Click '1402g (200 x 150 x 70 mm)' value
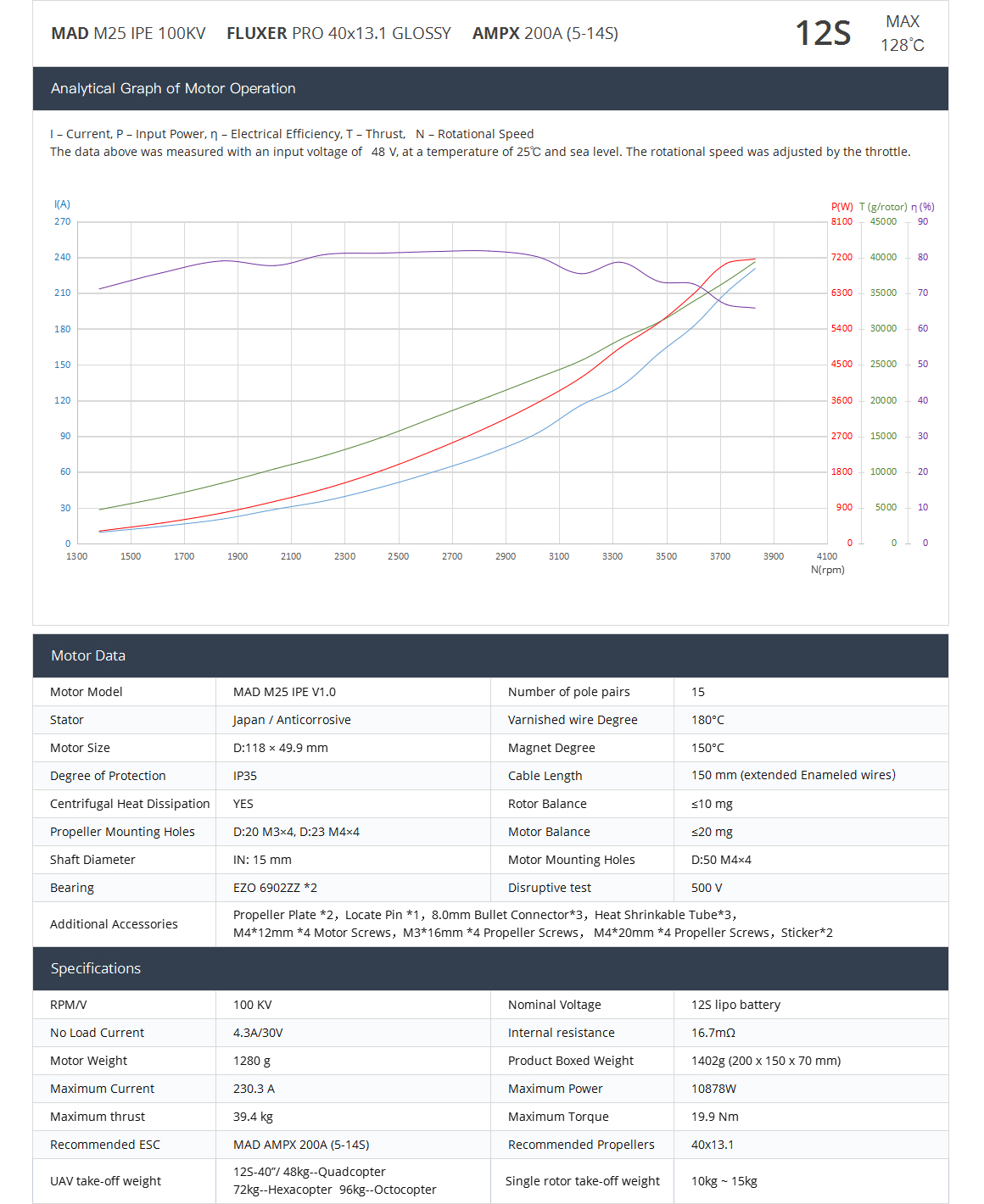 [x=766, y=1061]
